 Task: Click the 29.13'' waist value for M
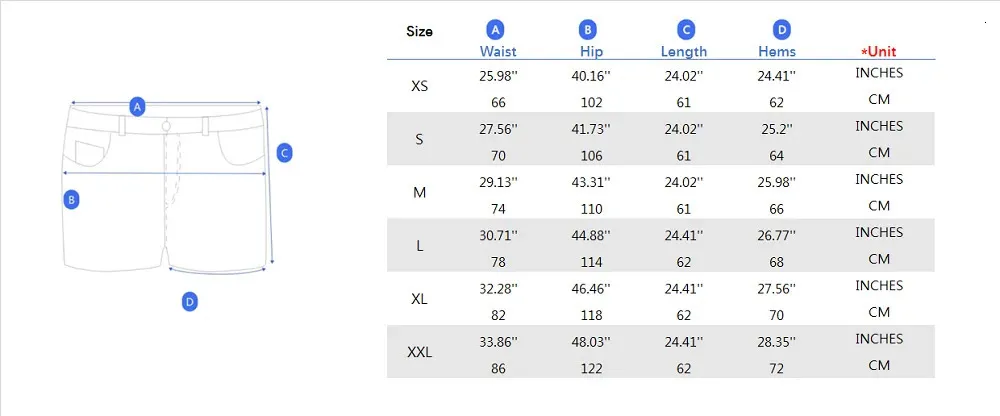click(498, 182)
